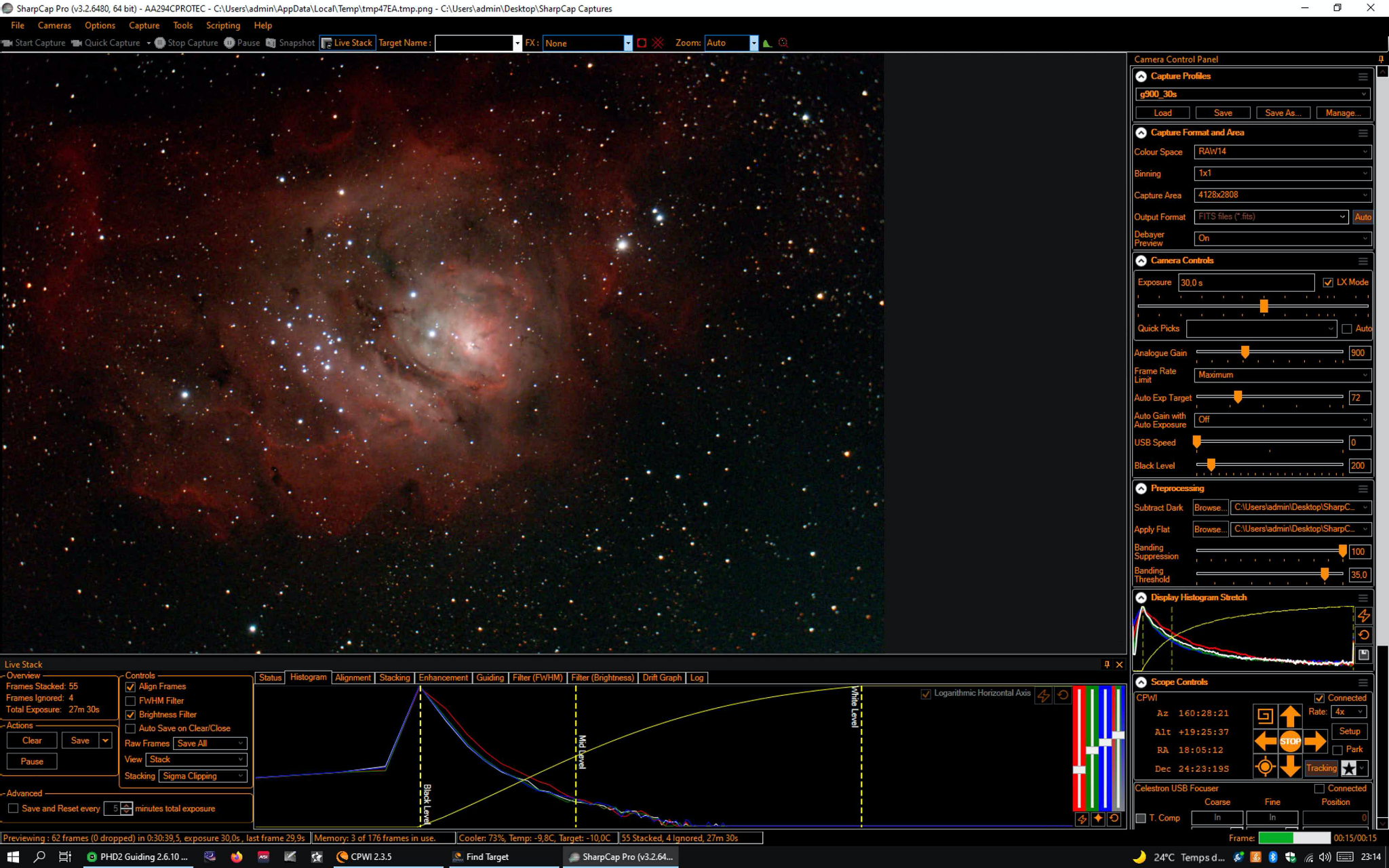Open Firefox from the taskbar
This screenshot has width=1389, height=868.
(x=236, y=856)
